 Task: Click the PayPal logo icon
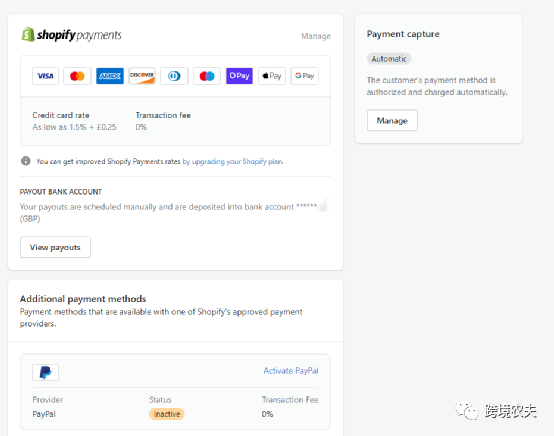tap(46, 372)
